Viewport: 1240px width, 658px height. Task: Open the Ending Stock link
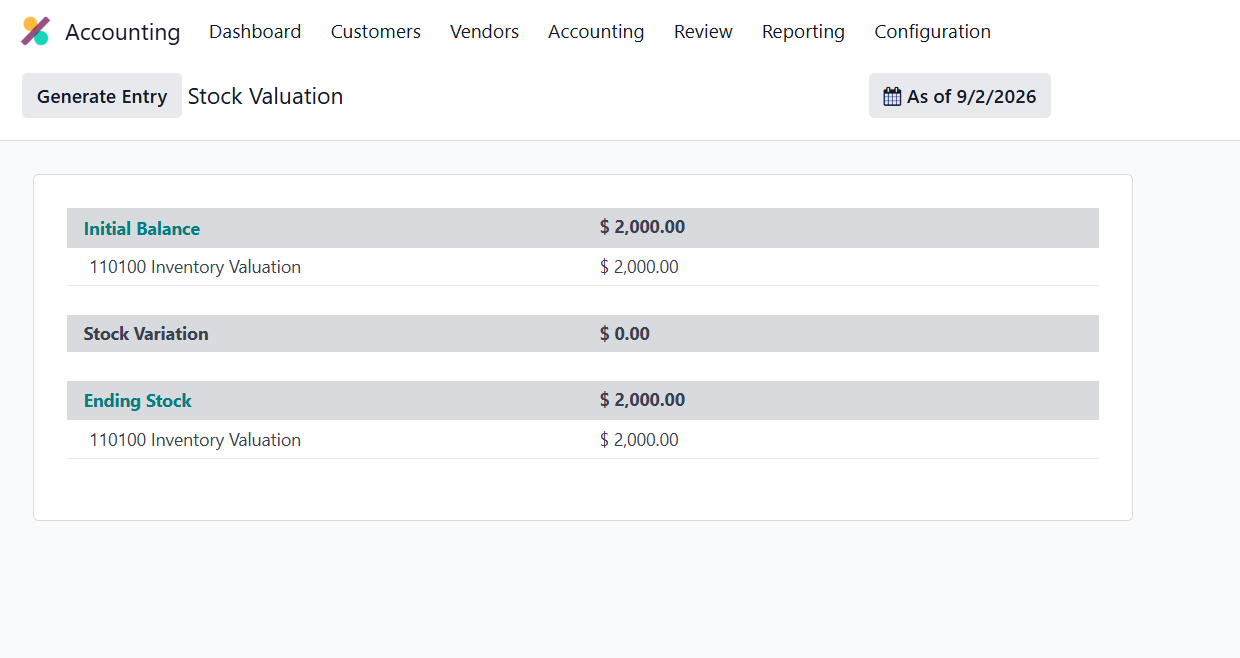click(137, 401)
